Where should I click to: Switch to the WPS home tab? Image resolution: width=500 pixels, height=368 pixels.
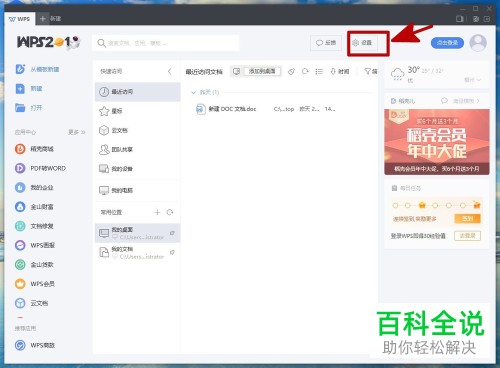pyautogui.click(x=19, y=19)
